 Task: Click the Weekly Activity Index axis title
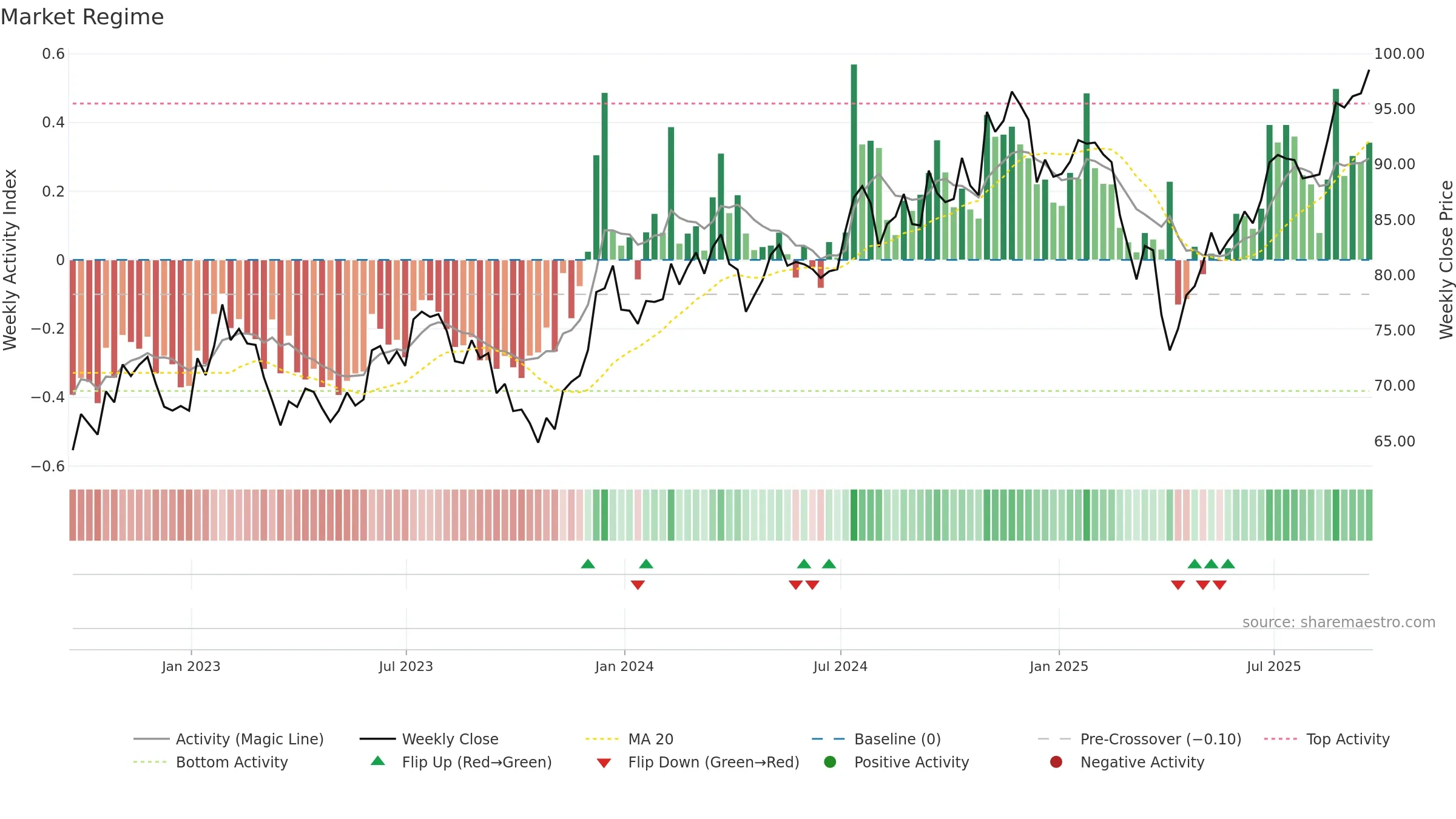pos(10,260)
